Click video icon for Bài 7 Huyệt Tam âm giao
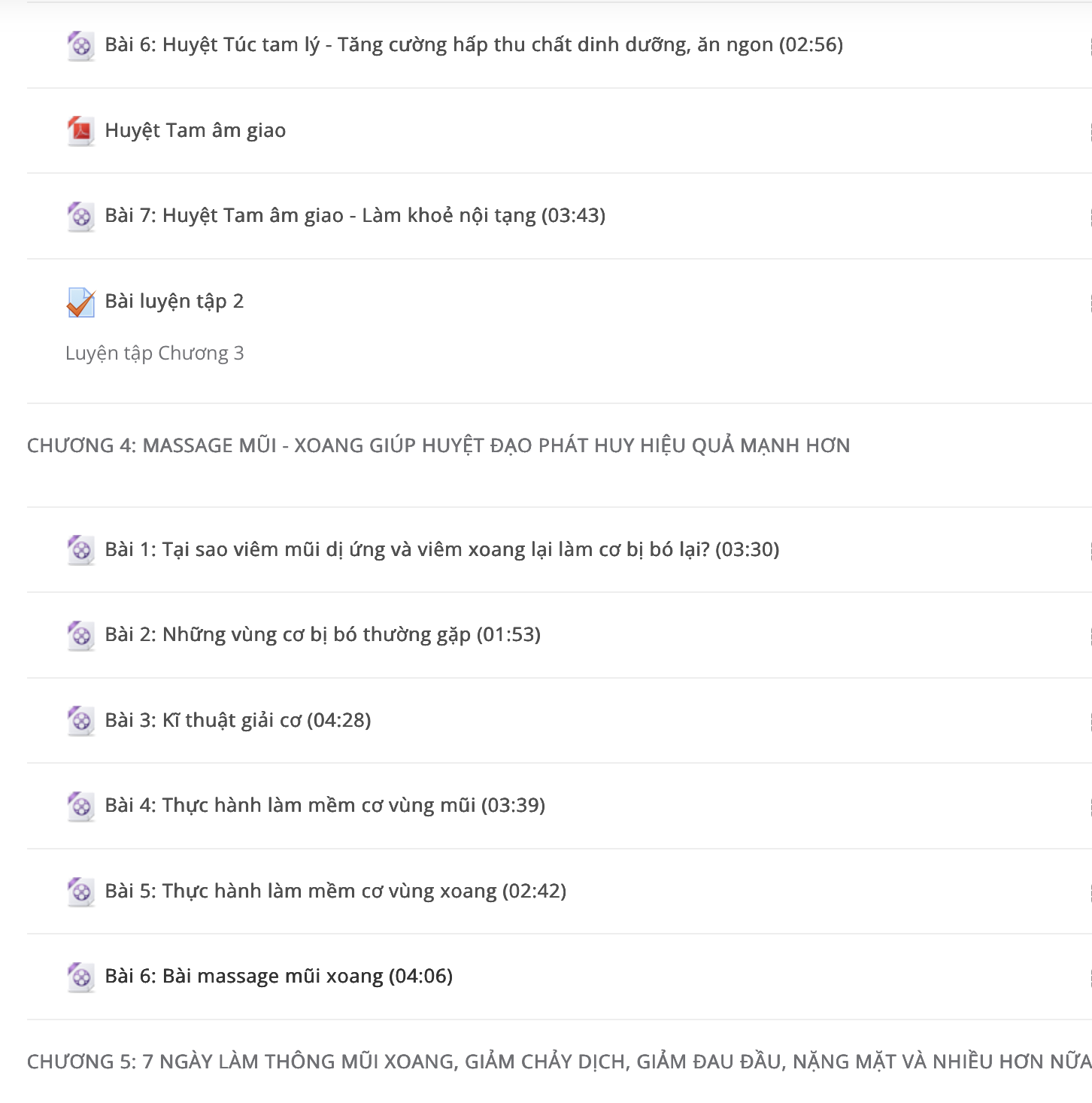The image size is (1092, 1103). tap(80, 217)
